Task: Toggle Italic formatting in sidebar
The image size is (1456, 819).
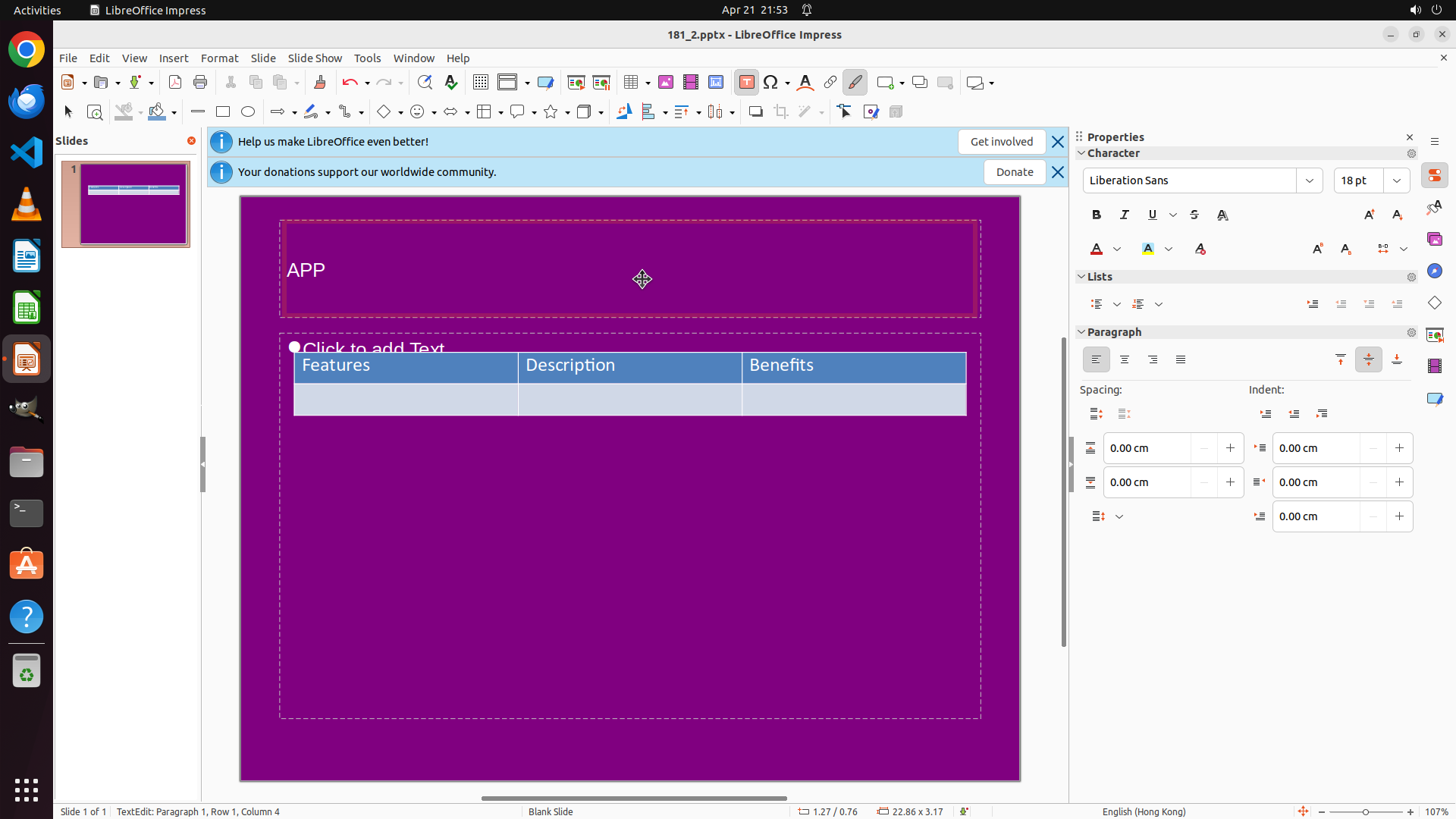Action: (x=1125, y=215)
